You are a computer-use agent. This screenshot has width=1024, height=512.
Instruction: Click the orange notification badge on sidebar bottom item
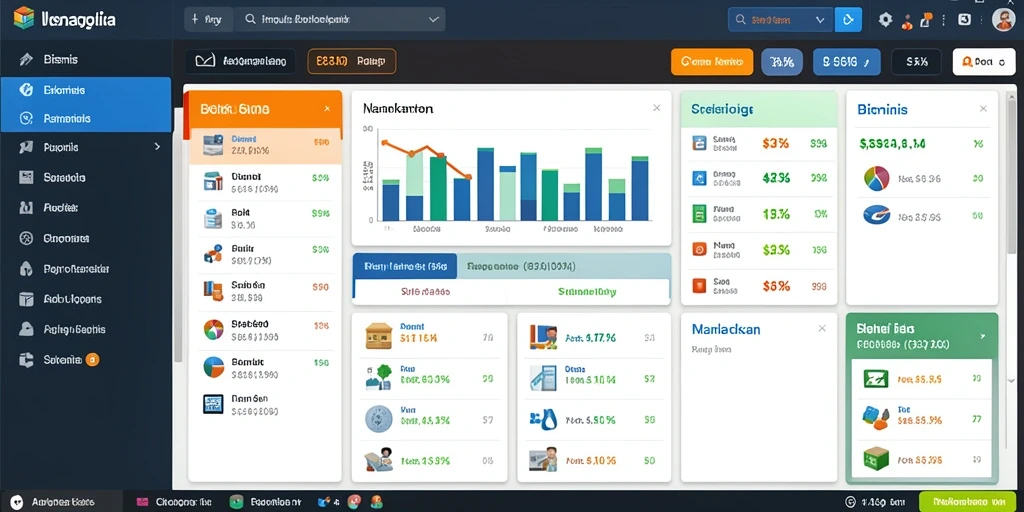[92, 359]
